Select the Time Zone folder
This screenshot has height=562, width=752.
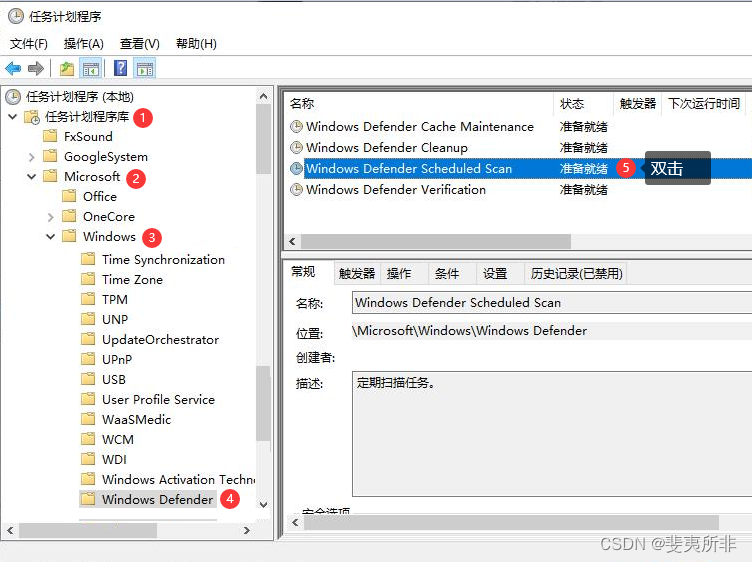[132, 280]
